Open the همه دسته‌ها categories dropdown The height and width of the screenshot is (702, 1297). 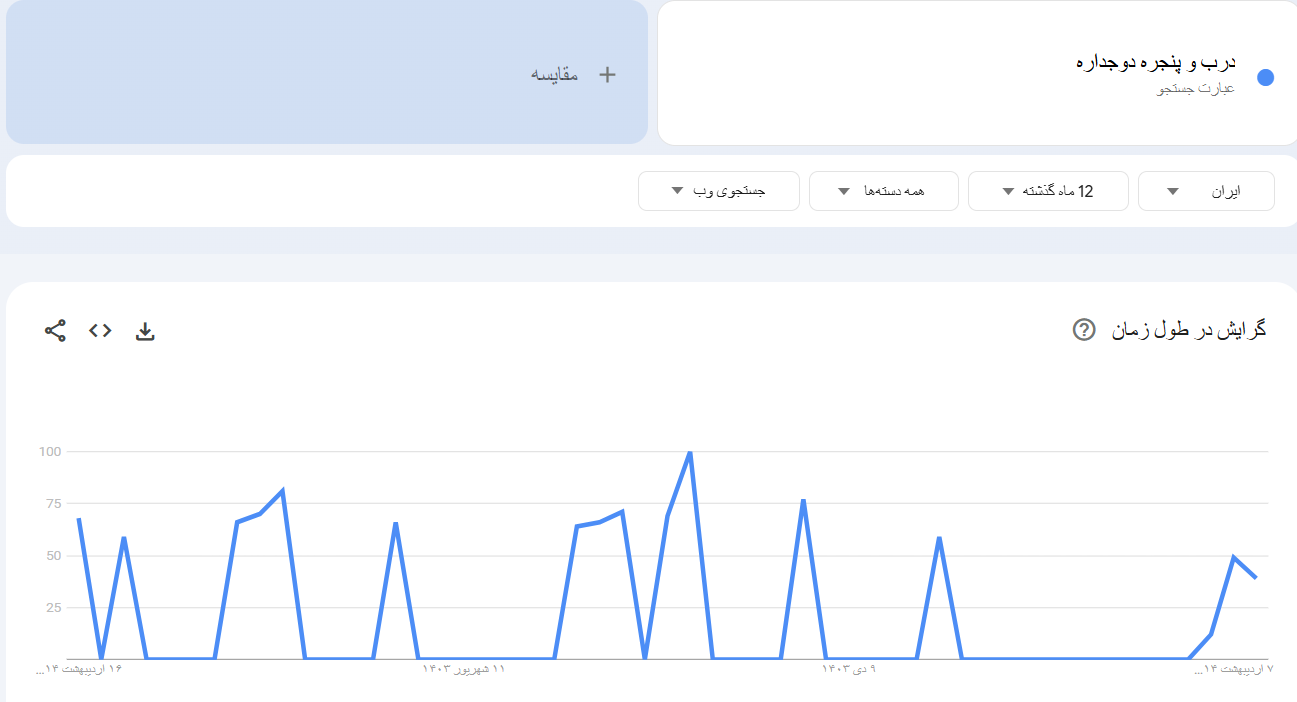point(883,191)
